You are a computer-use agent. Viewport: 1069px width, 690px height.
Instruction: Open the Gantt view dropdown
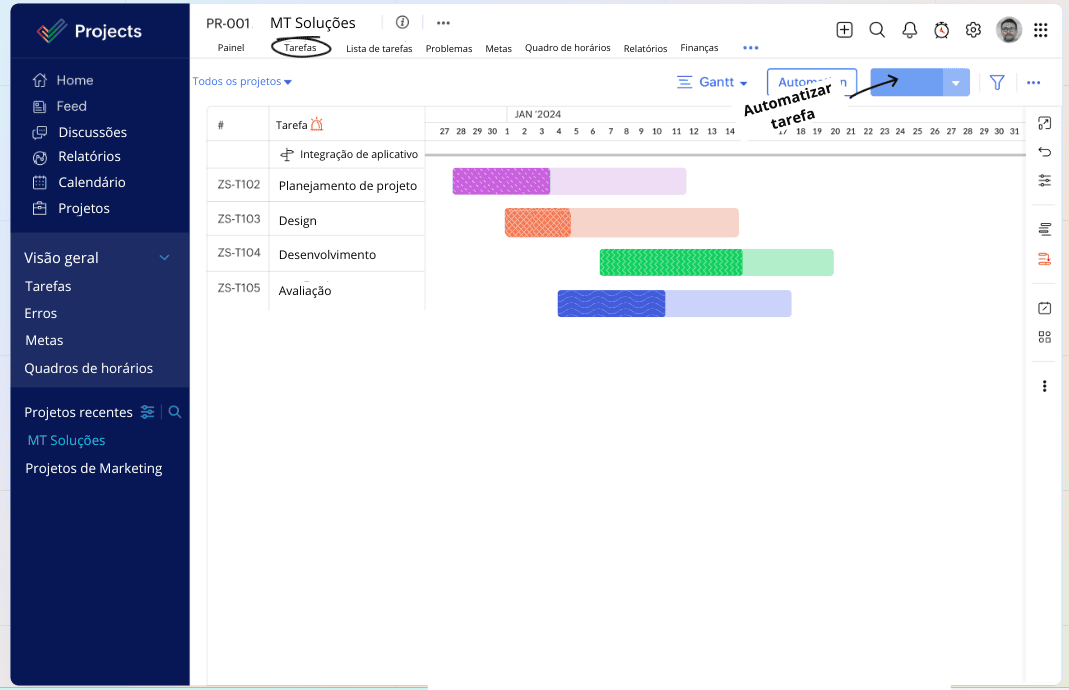click(x=712, y=82)
